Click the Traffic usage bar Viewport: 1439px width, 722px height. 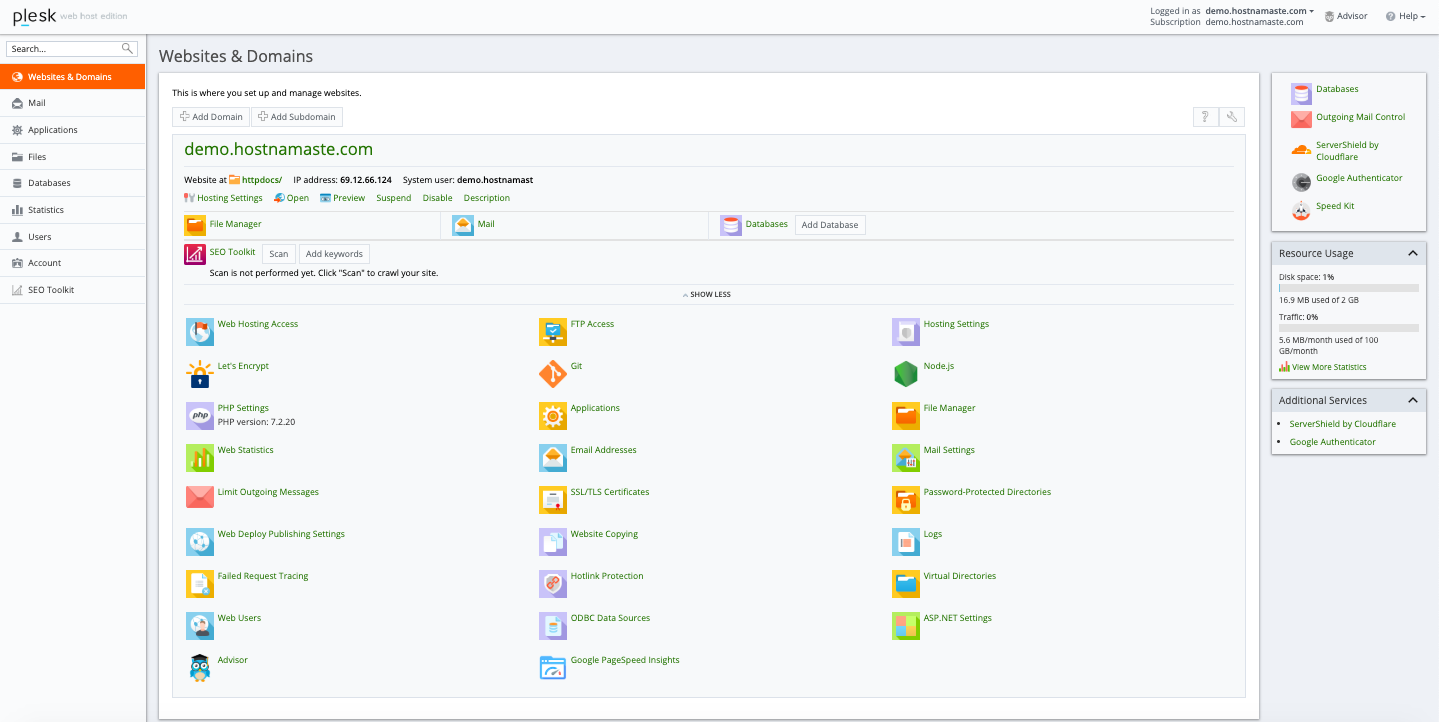tap(1349, 328)
